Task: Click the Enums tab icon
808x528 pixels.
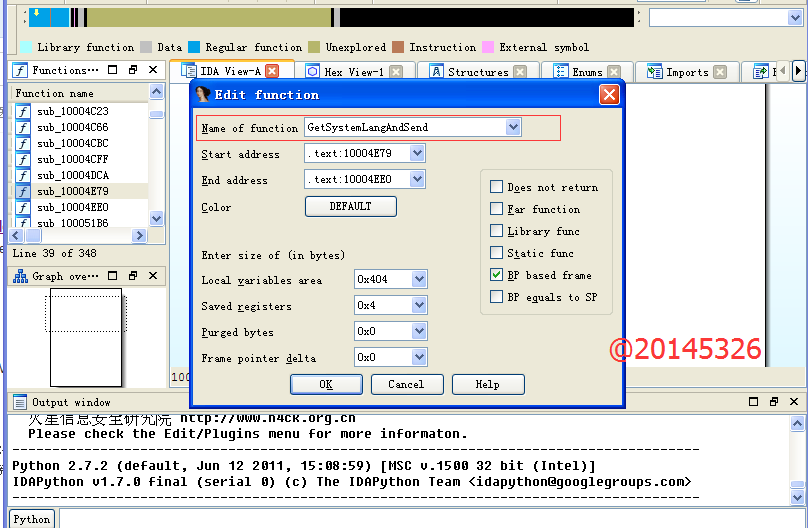Action: (x=560, y=72)
